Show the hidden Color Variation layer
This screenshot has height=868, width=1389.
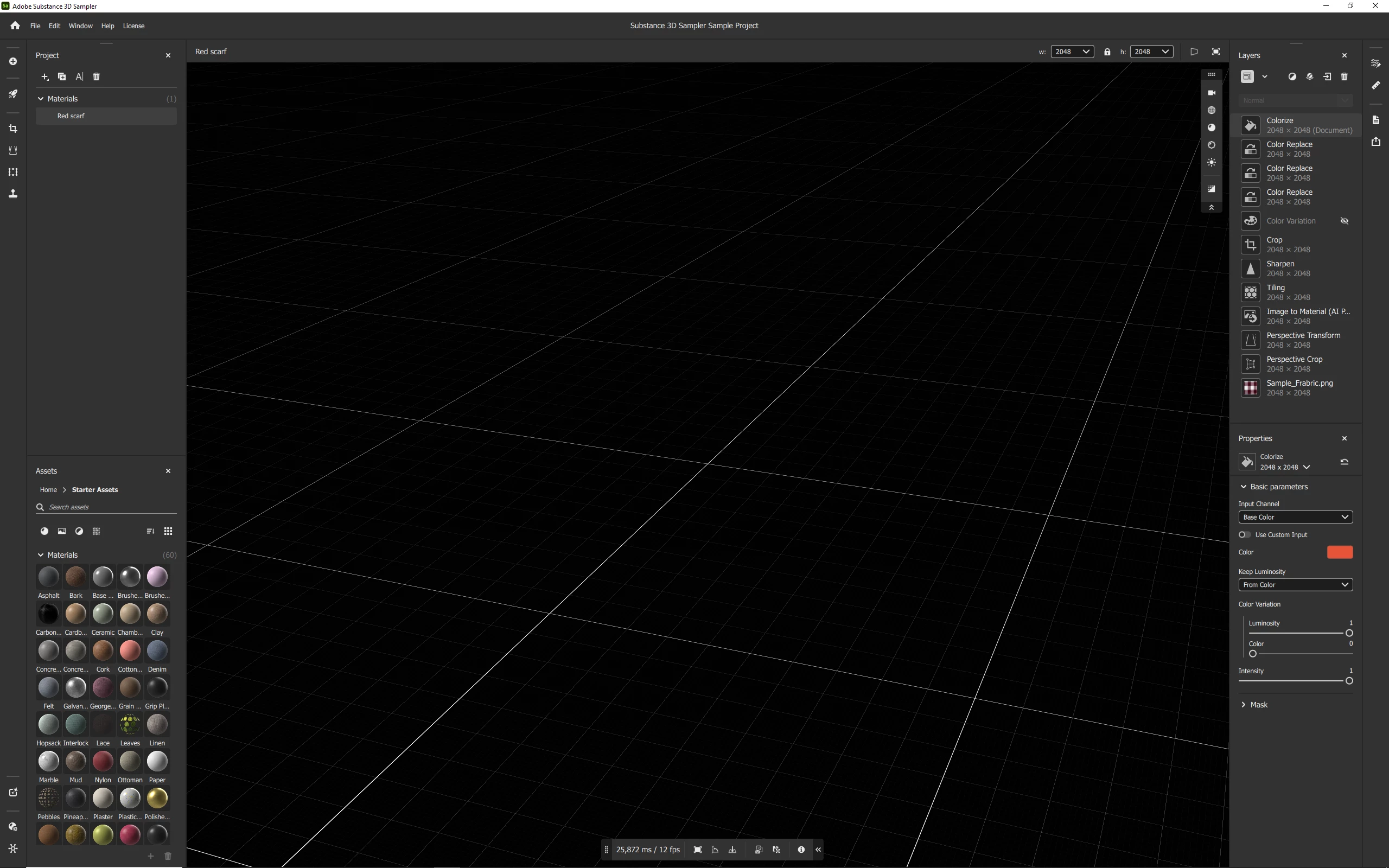(1344, 221)
